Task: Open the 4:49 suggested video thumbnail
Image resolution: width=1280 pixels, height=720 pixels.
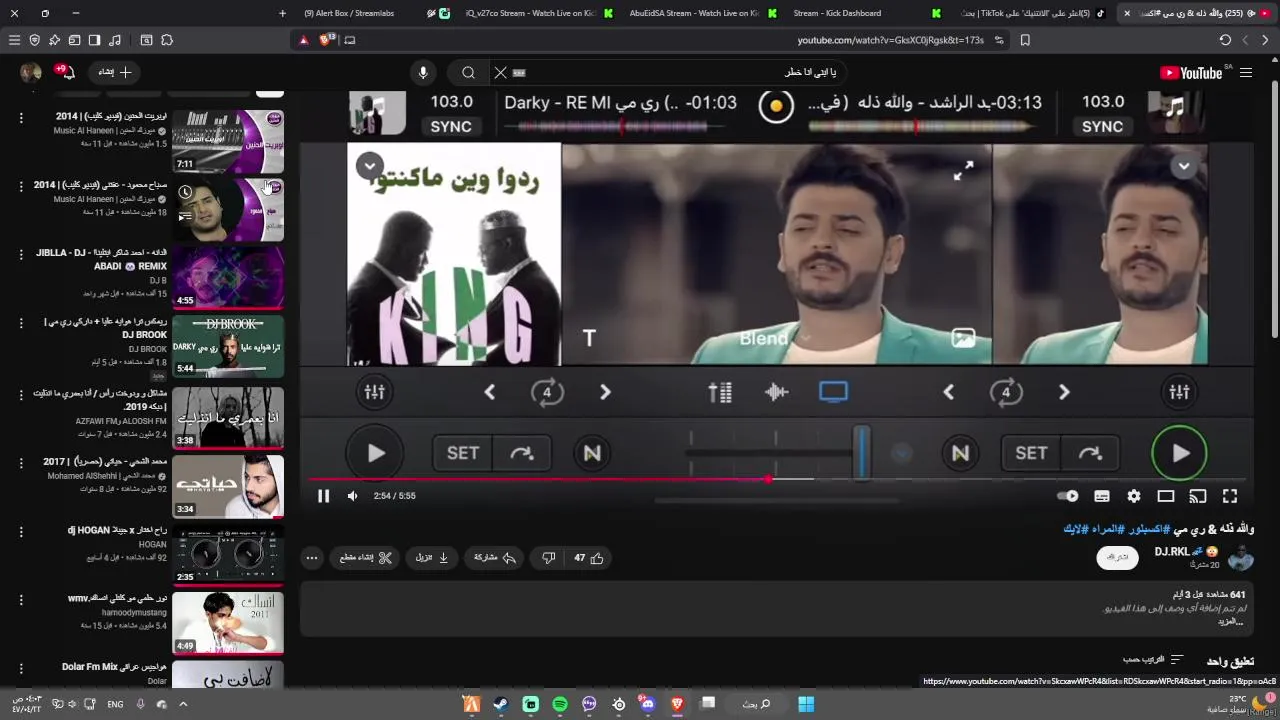Action: pyautogui.click(x=228, y=623)
